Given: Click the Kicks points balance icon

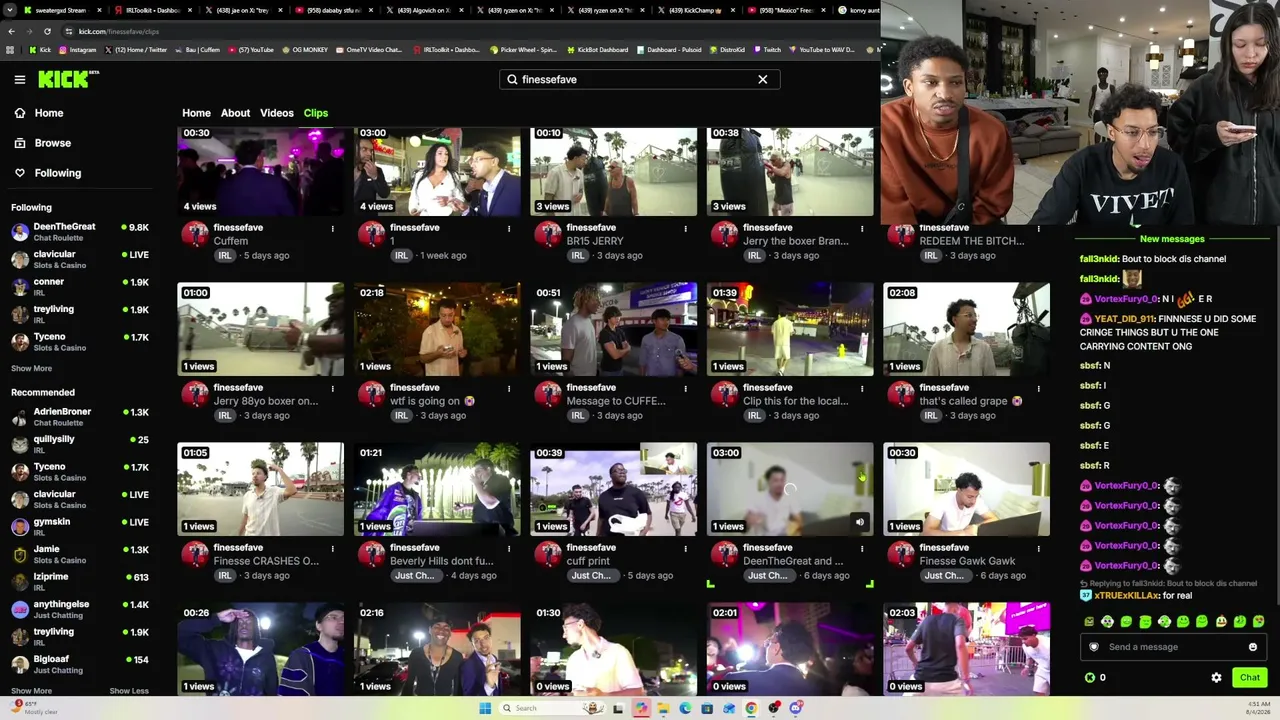Looking at the screenshot, I should [1090, 678].
